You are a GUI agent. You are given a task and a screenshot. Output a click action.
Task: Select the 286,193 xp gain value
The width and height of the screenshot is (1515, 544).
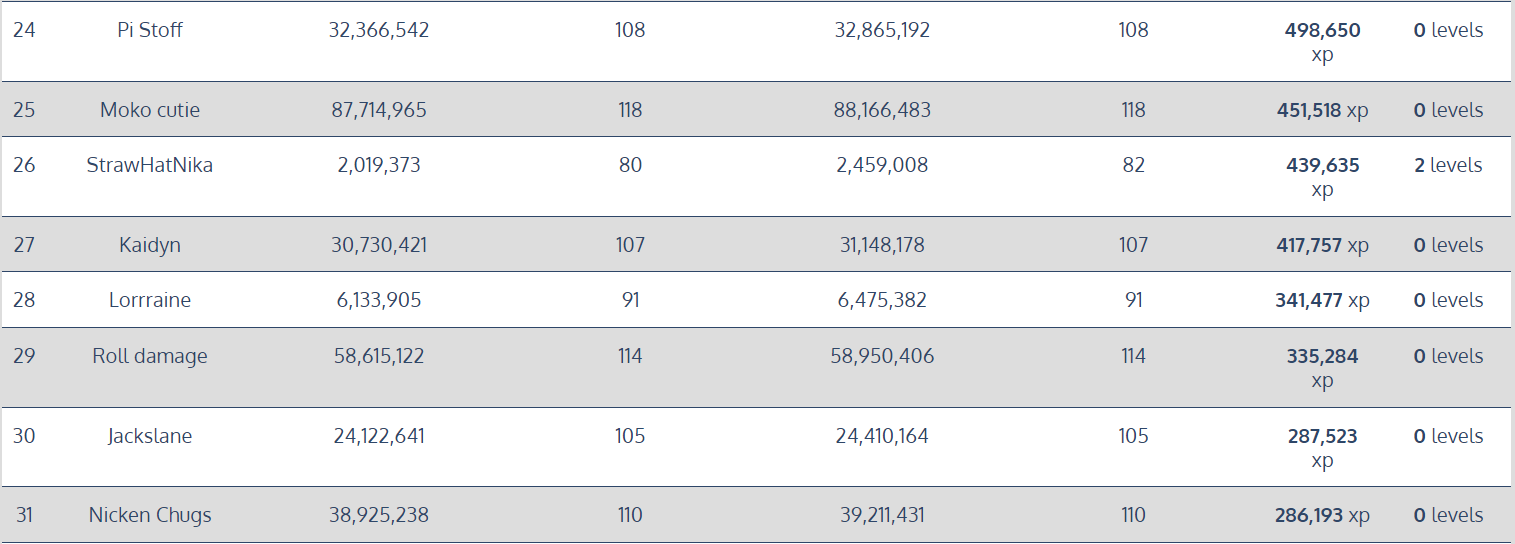click(x=1322, y=515)
